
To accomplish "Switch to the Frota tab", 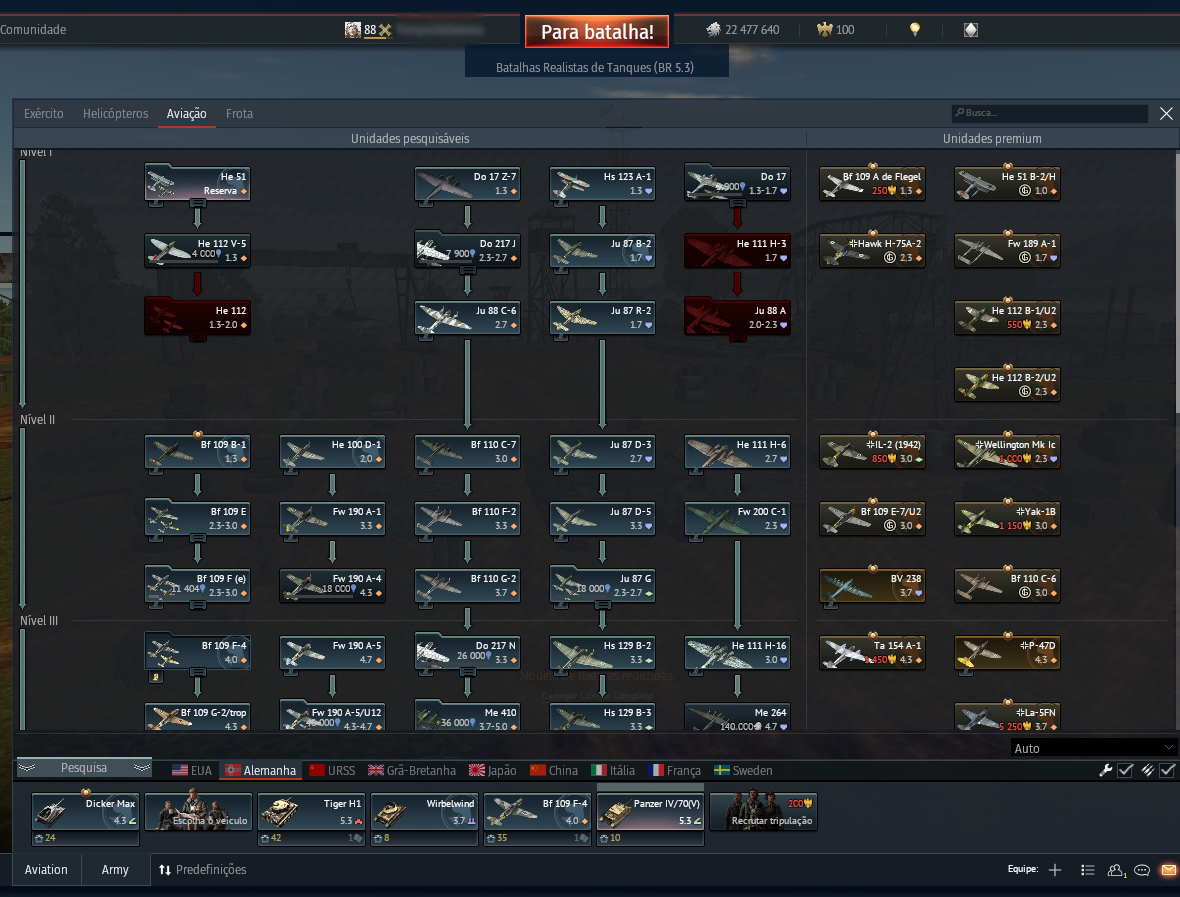I will [239, 114].
